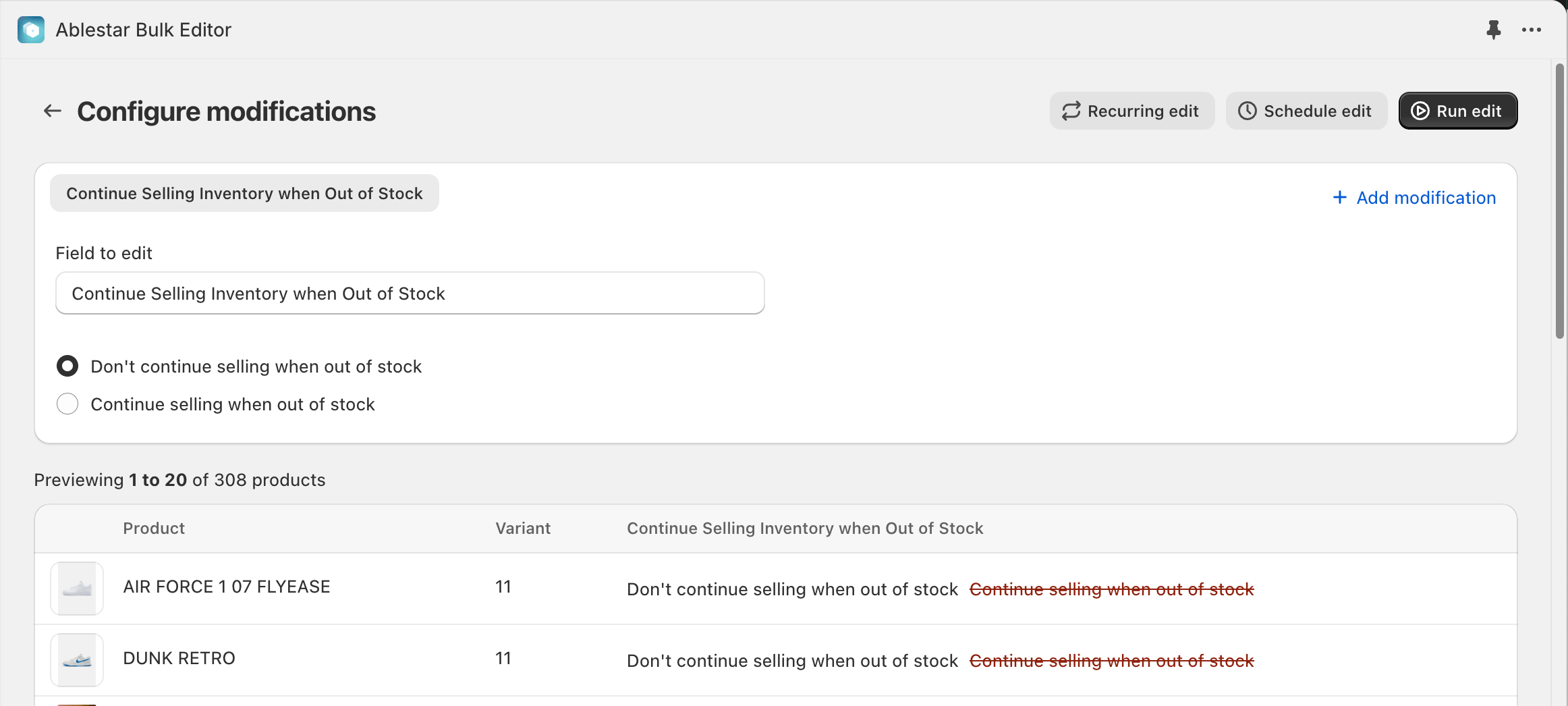
Task: Click the Variant column header
Action: pos(523,528)
